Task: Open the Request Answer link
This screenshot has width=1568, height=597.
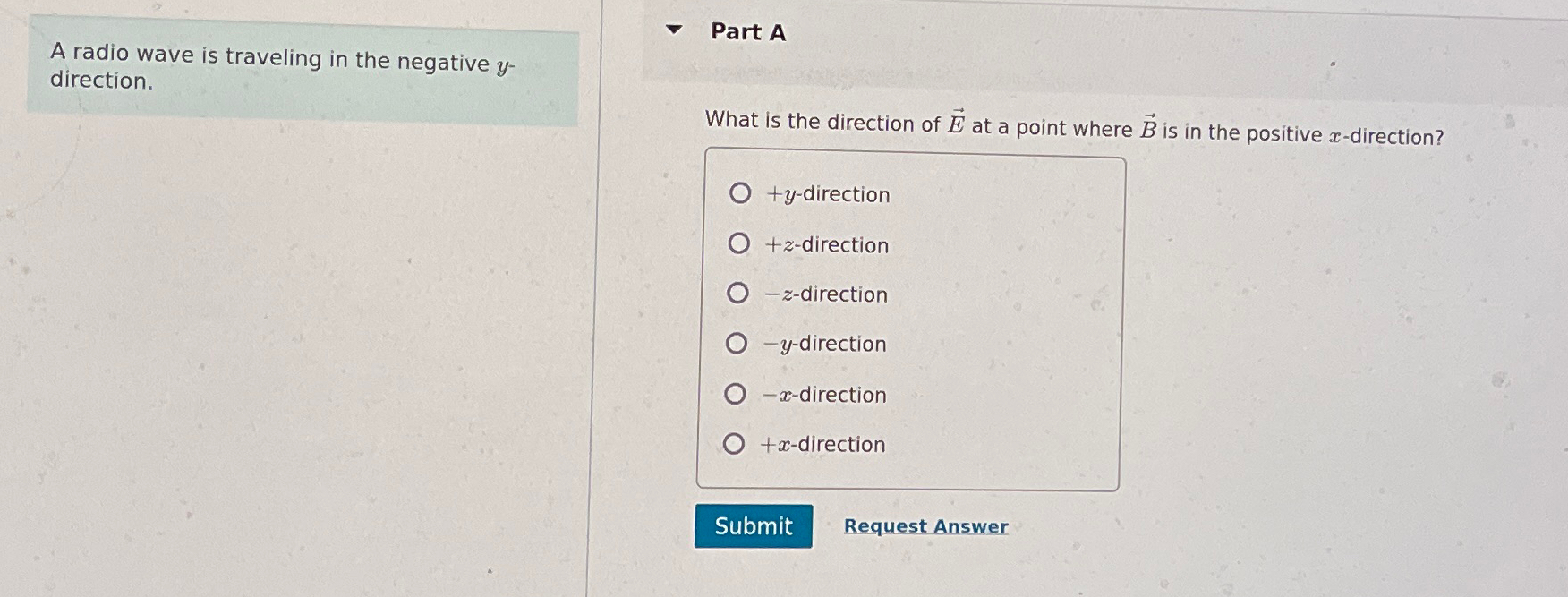Action: [926, 526]
